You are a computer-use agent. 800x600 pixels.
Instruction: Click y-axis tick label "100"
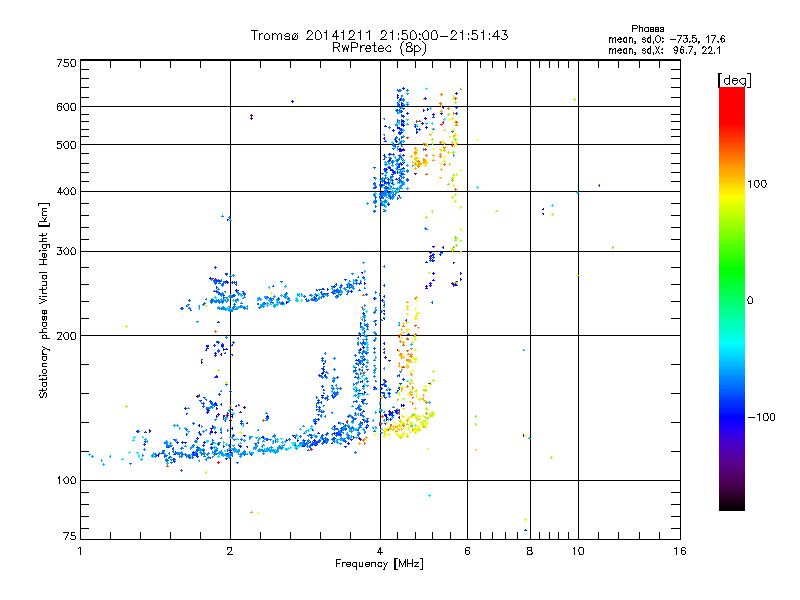[x=66, y=481]
